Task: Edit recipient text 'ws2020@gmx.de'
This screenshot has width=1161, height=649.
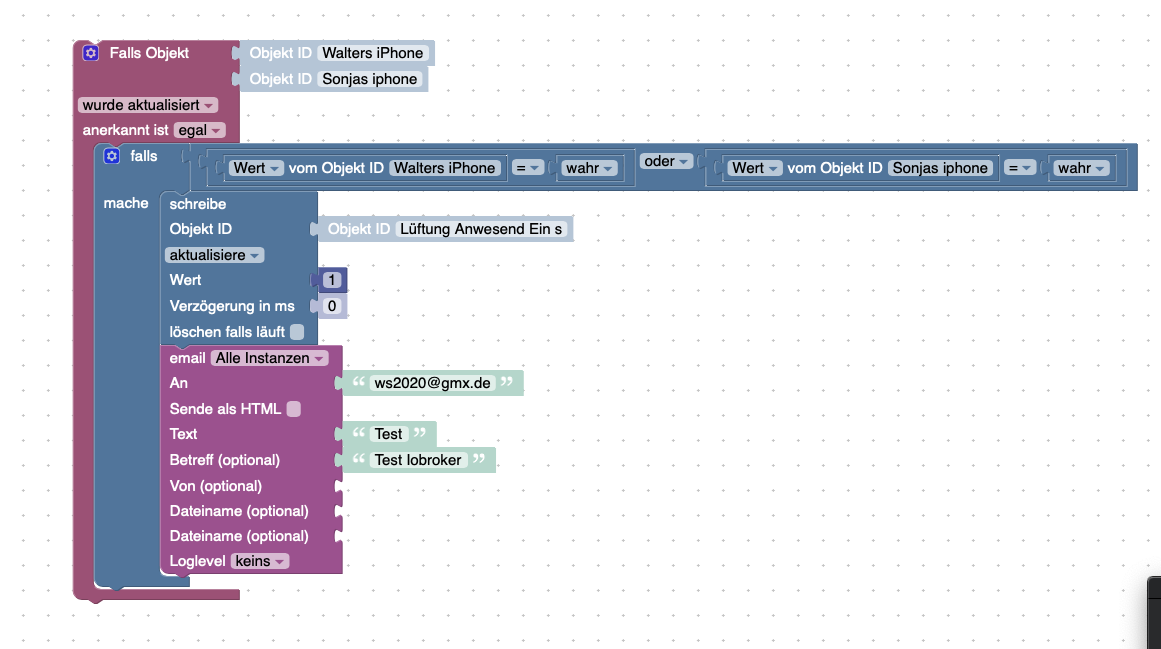Action: (432, 383)
